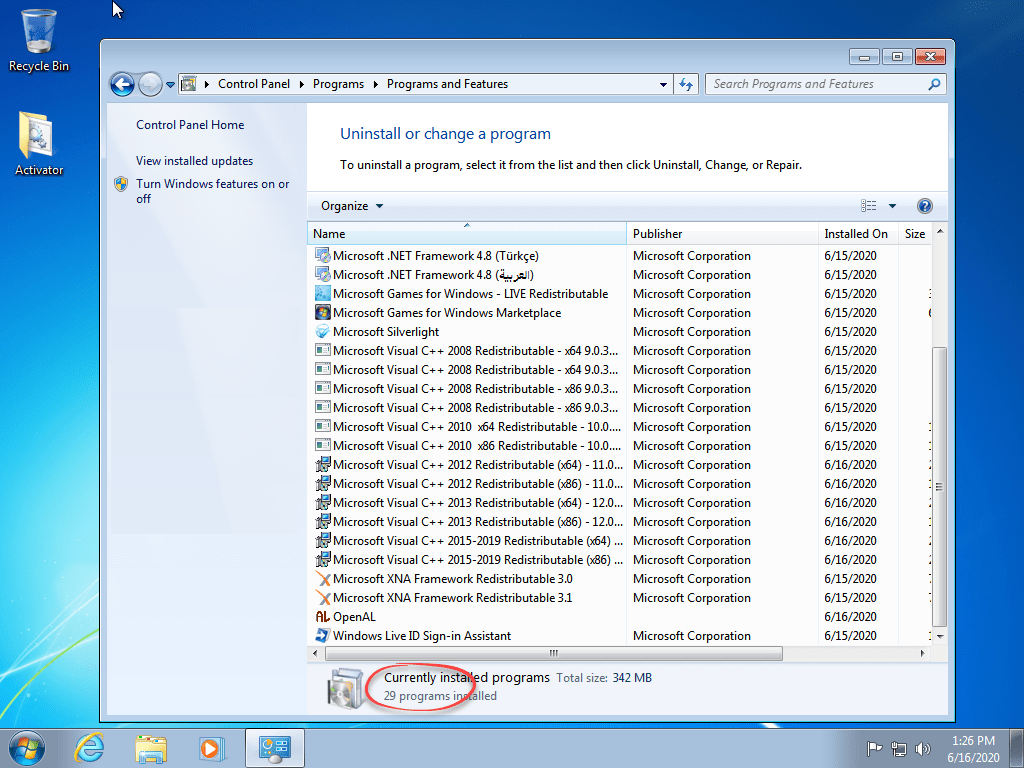Click 'Microsoft Corporation' publisher of Microsoft Silverlight

(x=692, y=331)
